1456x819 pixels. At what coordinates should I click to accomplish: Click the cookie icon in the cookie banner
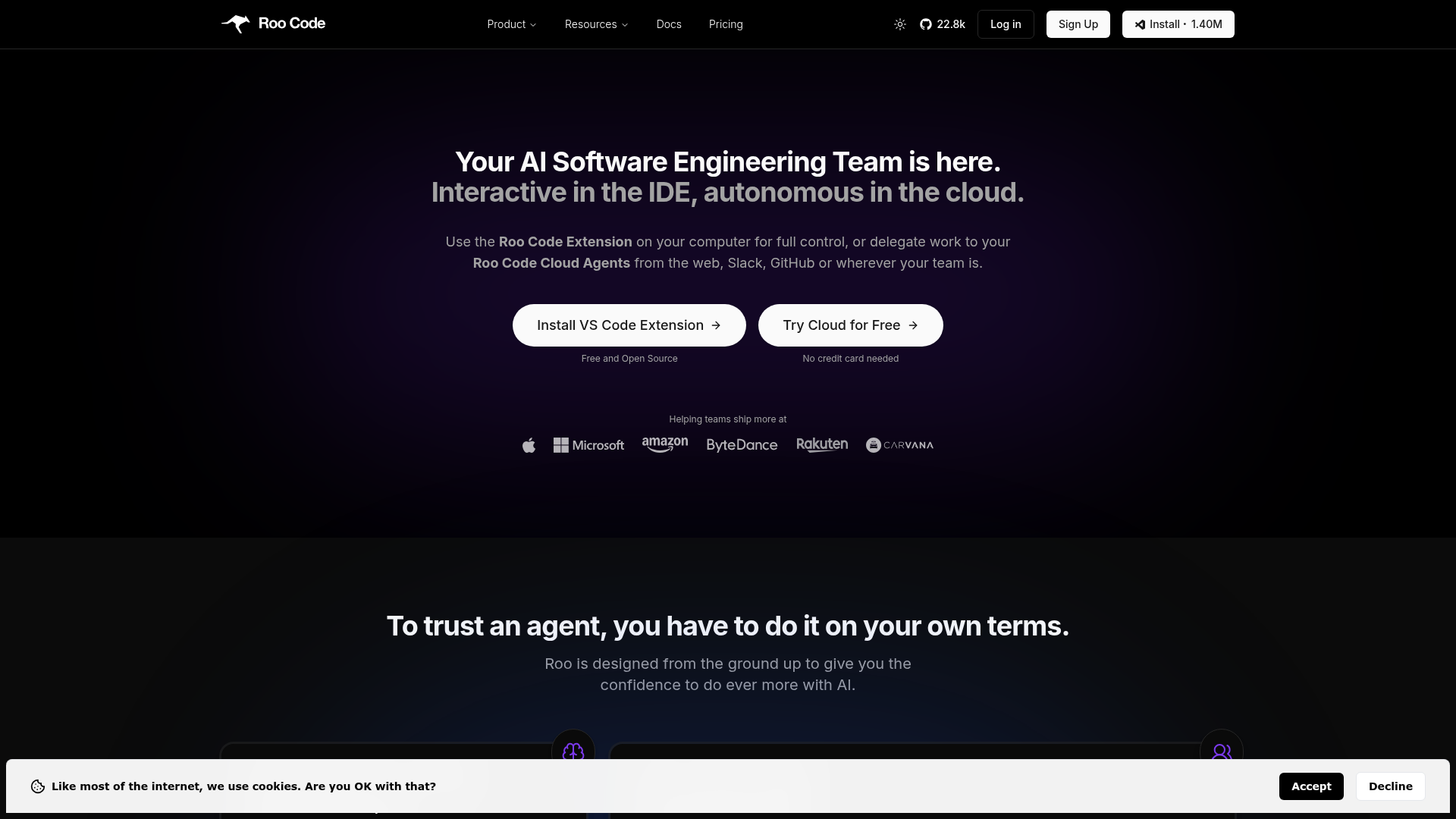37,786
